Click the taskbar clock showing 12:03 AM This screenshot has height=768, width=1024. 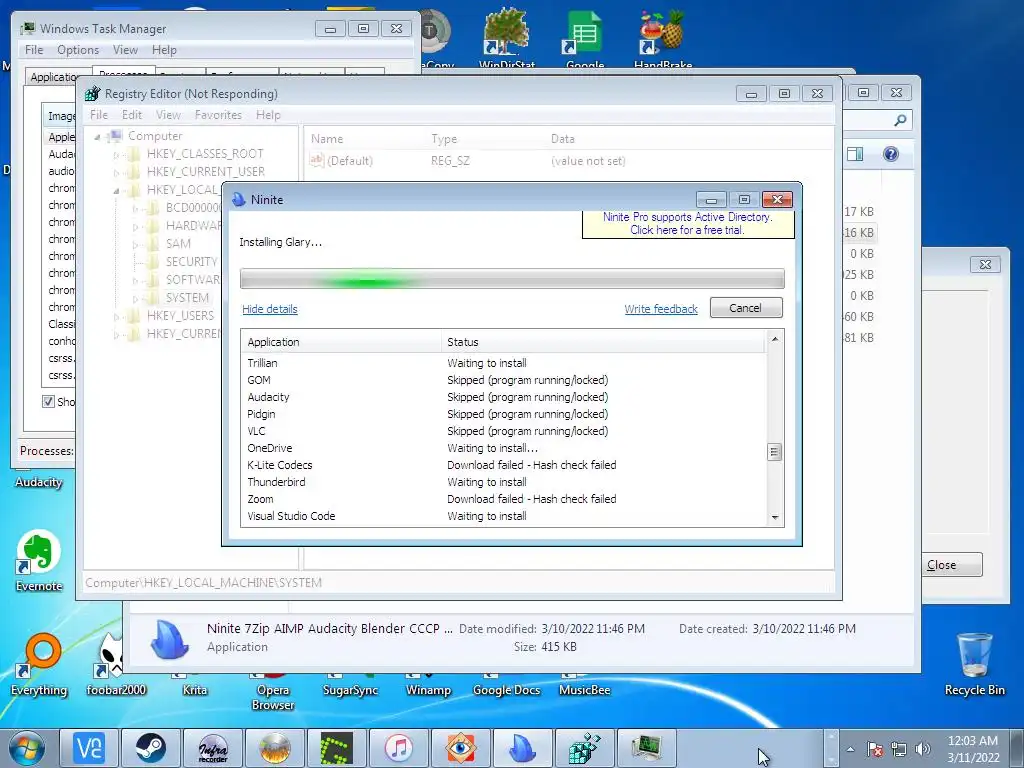pyautogui.click(x=972, y=749)
